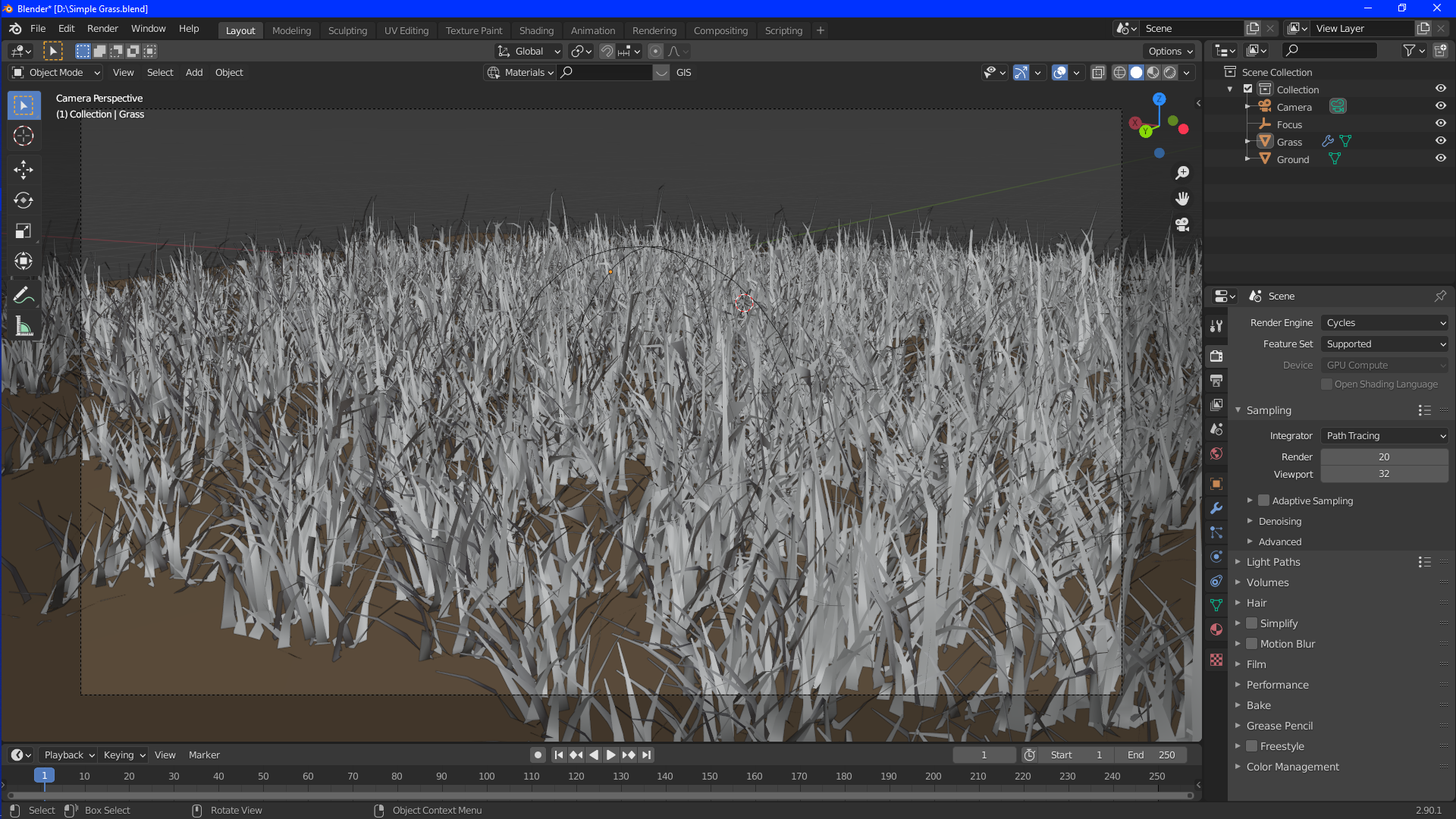1456x819 pixels.
Task: Open the Render menu in the top bar
Action: coord(102,28)
